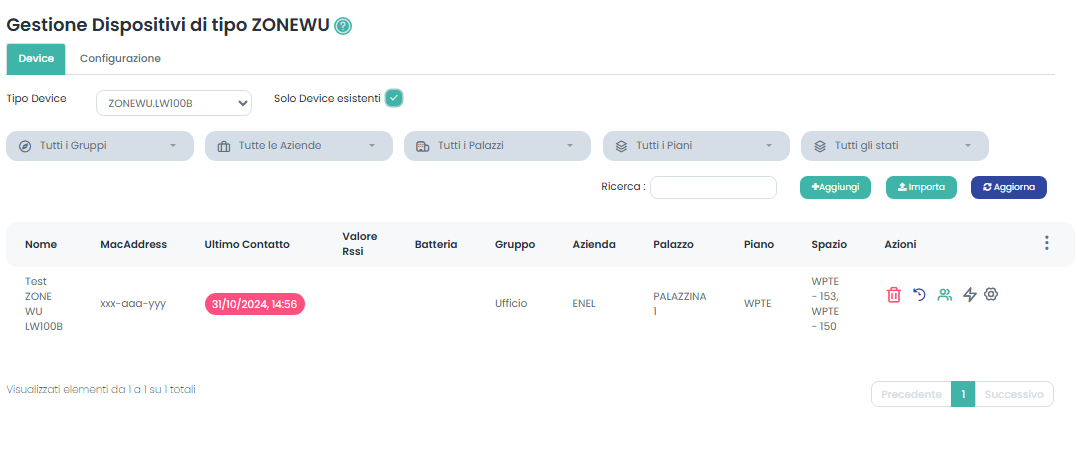Expand the Tutte le Aziende filter
The height and width of the screenshot is (475, 1077).
pos(299,146)
